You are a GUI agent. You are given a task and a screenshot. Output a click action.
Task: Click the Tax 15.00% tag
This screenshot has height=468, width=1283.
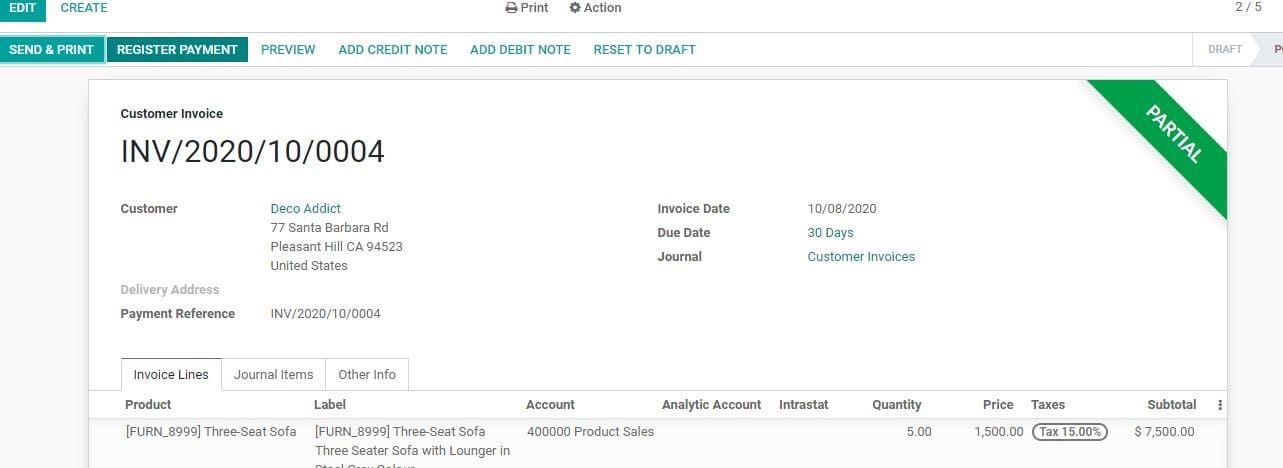coord(1069,432)
